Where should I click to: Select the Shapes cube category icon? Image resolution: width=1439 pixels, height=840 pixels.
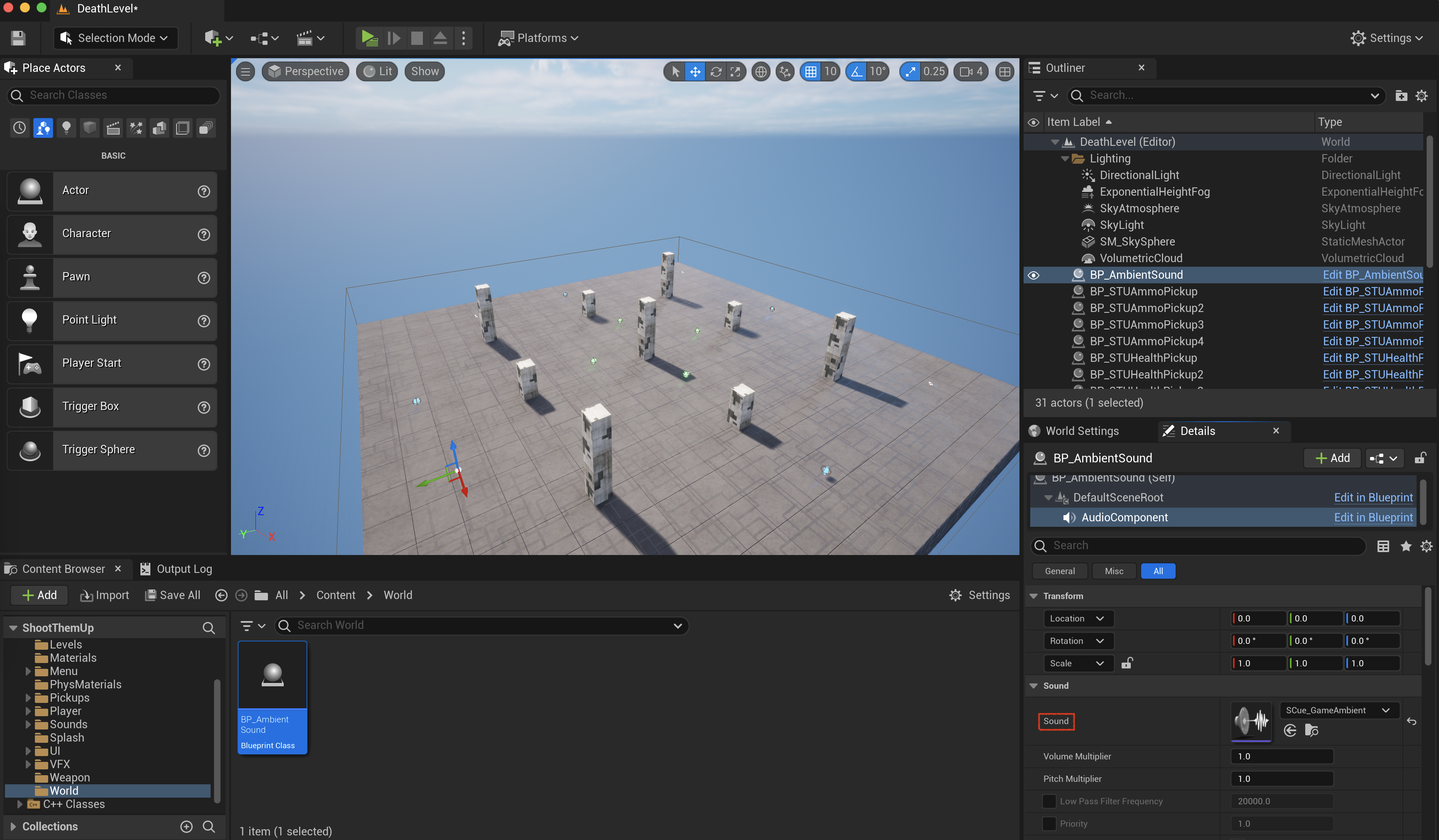[x=90, y=128]
